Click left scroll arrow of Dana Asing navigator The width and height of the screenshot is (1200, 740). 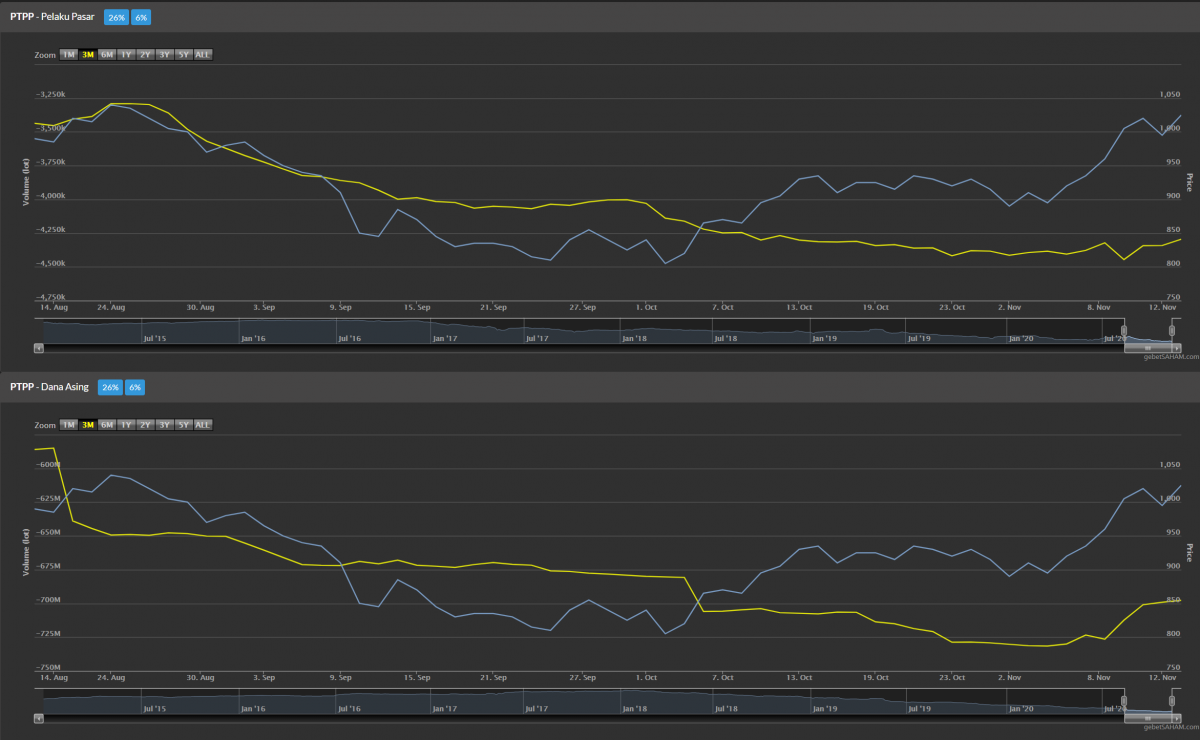(39, 718)
